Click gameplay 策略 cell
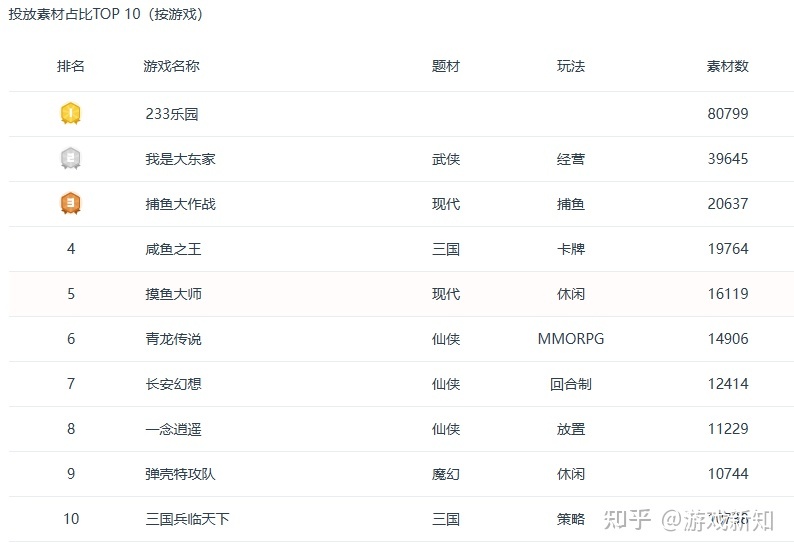Image resolution: width=794 pixels, height=553 pixels. tap(571, 520)
